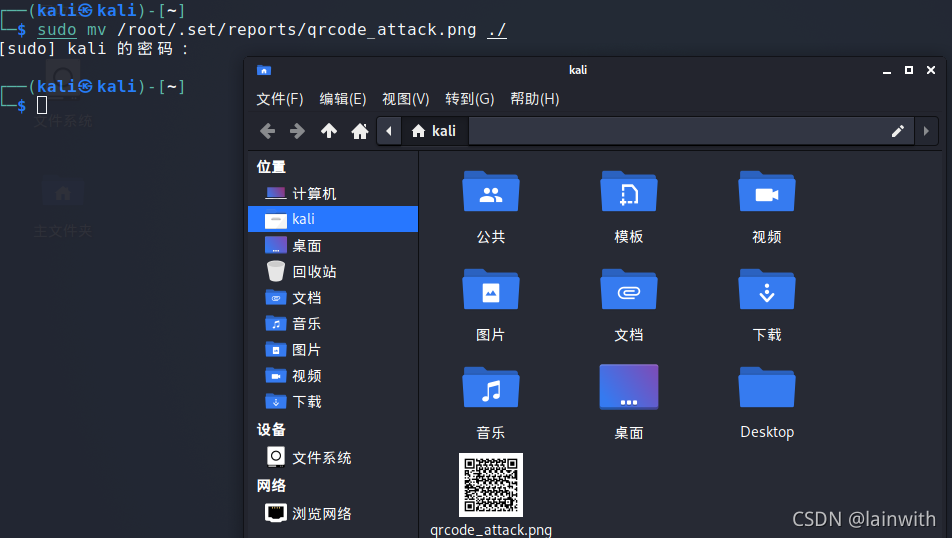The height and width of the screenshot is (538, 952).
Task: Open the 视图(V) menu
Action: [406, 99]
